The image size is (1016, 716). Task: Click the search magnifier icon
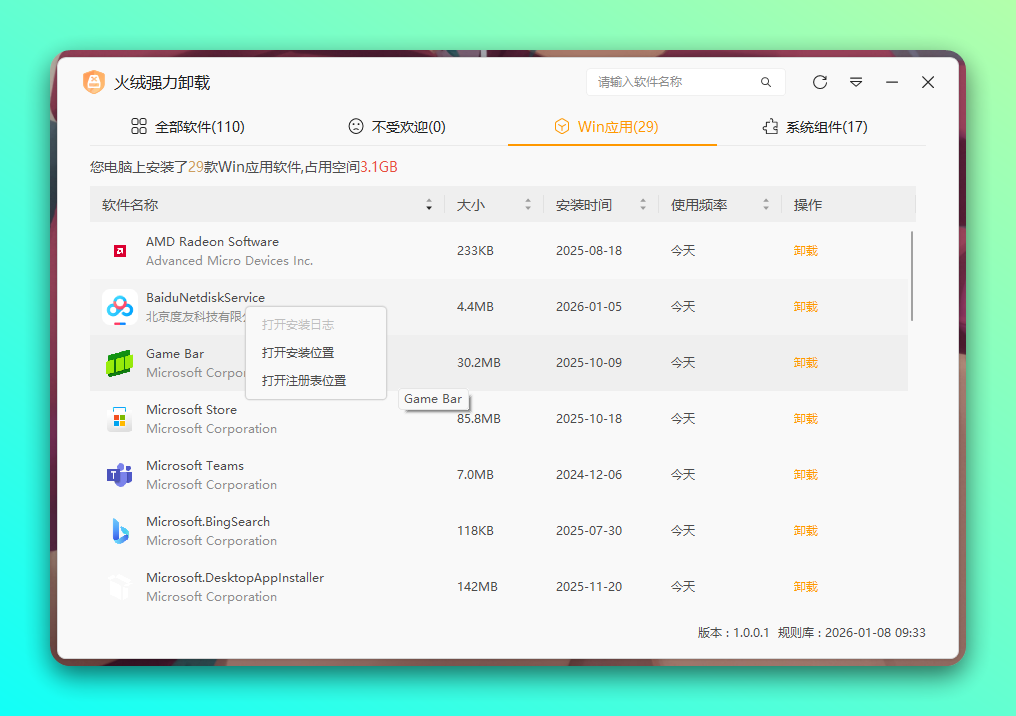(766, 82)
